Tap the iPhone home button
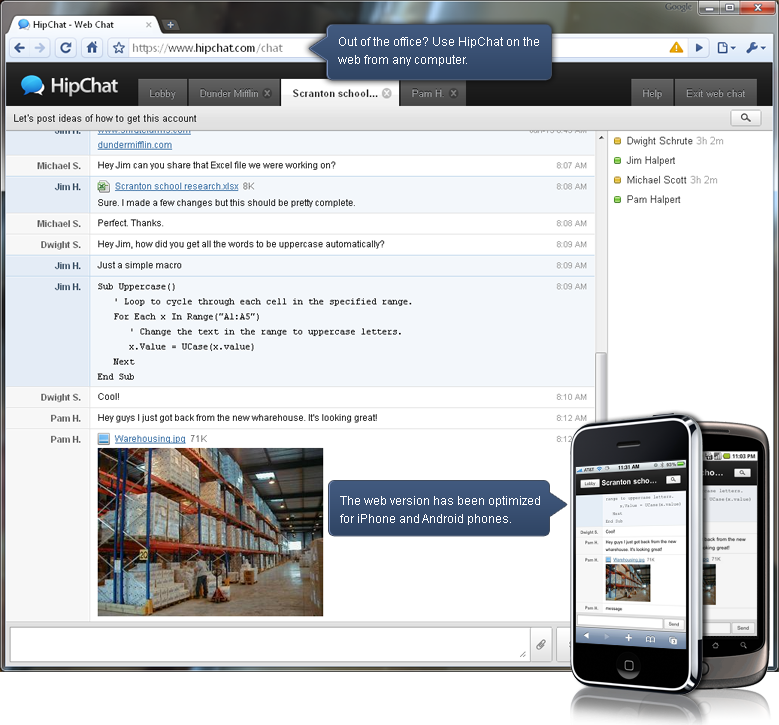The height and width of the screenshot is (725, 779). pyautogui.click(x=628, y=664)
